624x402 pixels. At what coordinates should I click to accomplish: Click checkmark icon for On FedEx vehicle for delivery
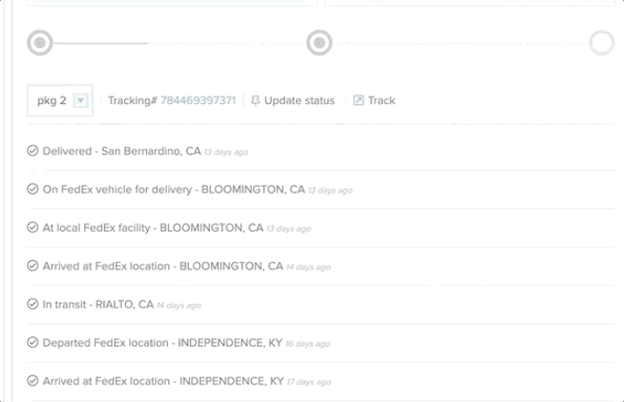[33, 189]
